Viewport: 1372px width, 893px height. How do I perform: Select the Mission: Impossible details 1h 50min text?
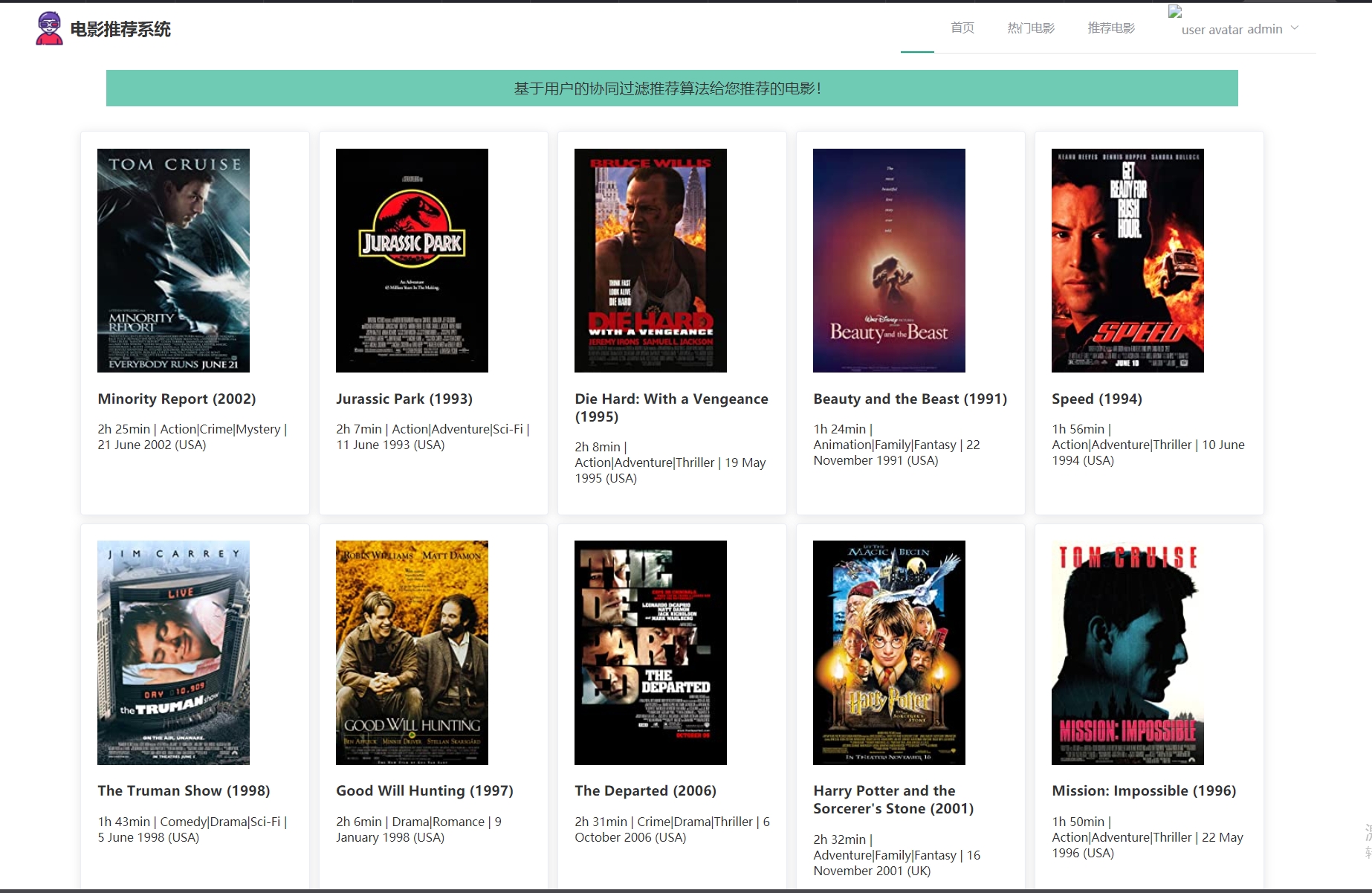point(1148,837)
